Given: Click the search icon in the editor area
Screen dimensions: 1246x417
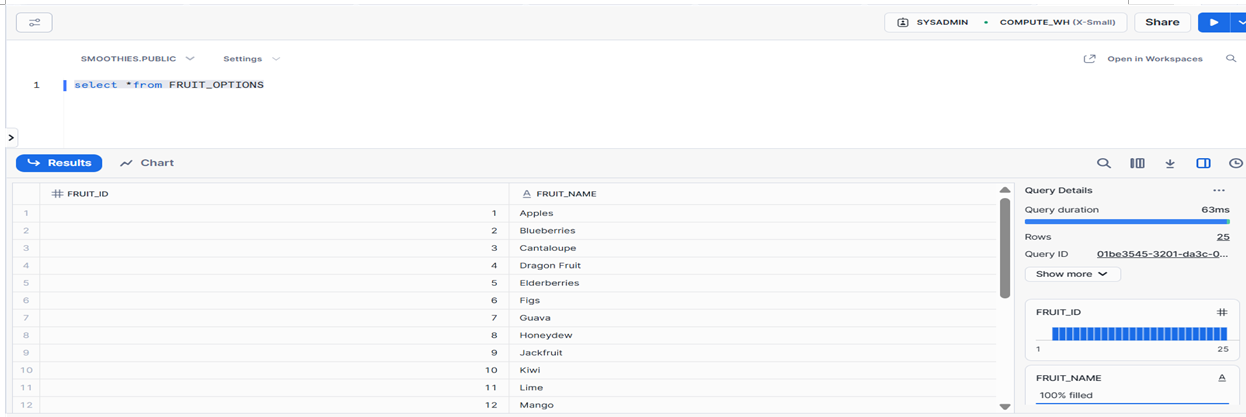Looking at the screenshot, I should 1231,59.
